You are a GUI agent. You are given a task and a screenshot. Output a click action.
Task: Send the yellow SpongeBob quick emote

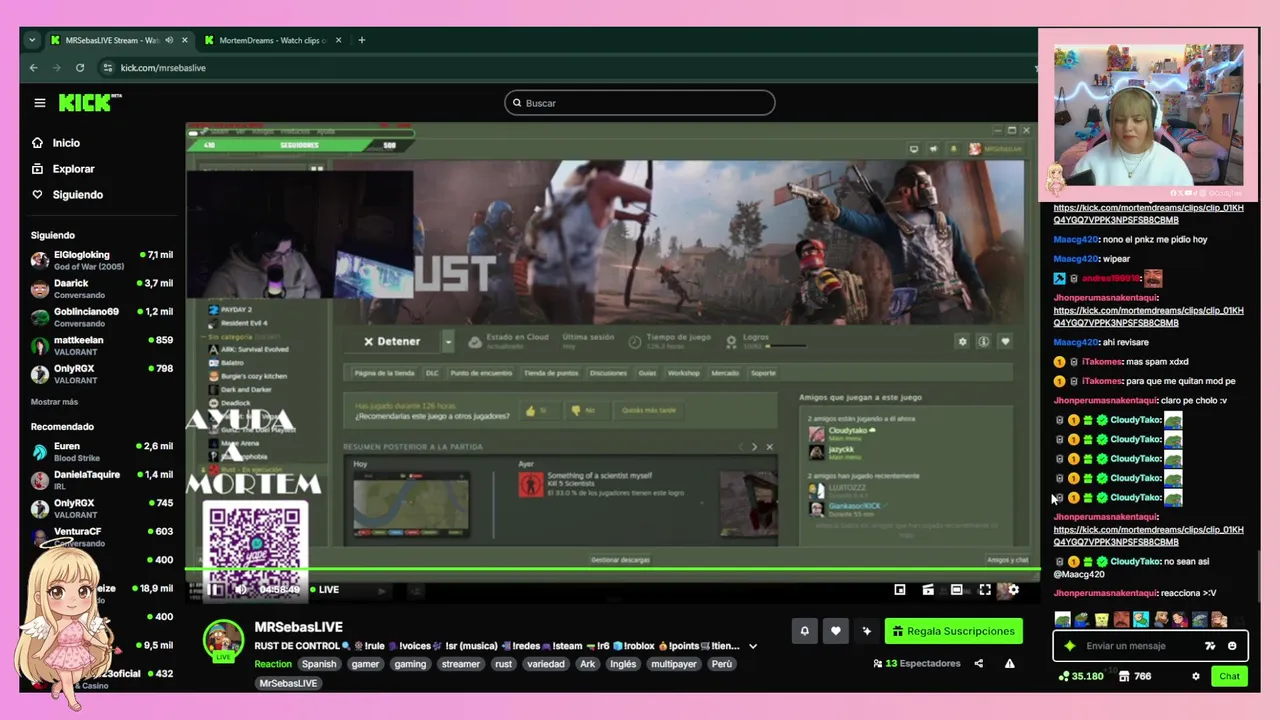pyautogui.click(x=1101, y=620)
